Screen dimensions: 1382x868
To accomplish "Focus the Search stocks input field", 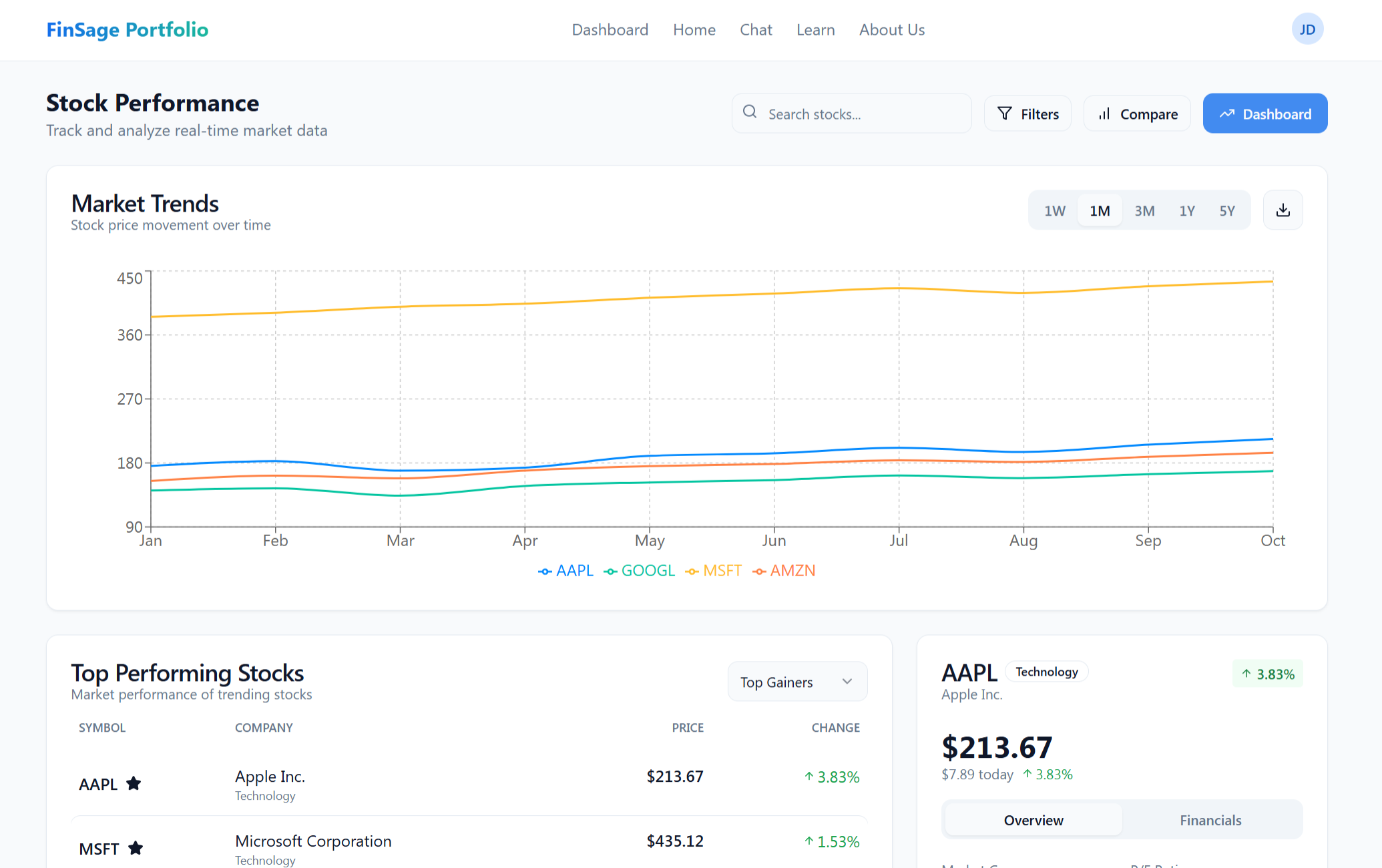I will [861, 114].
